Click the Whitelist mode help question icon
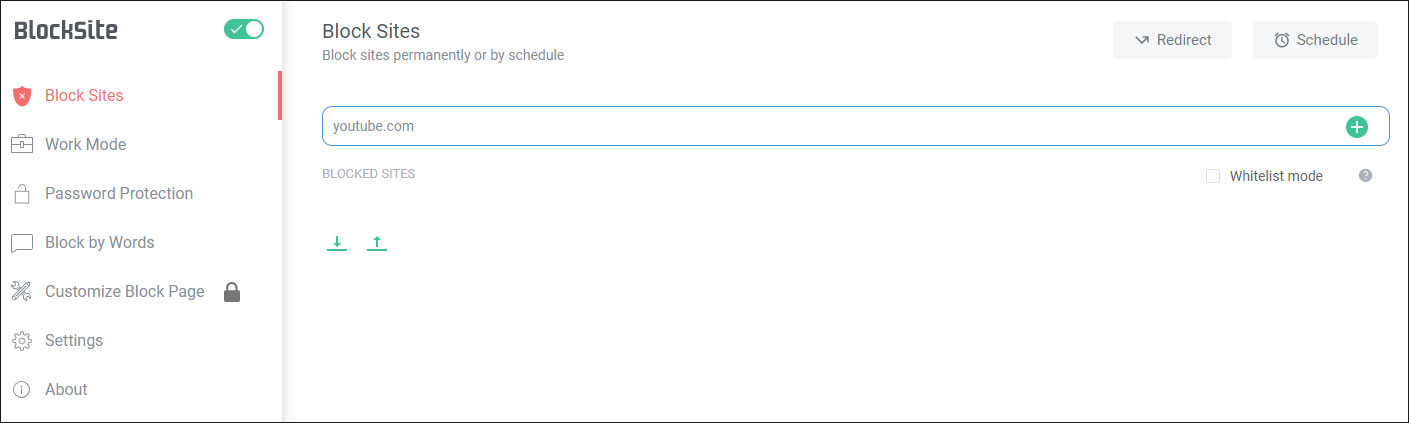The image size is (1409, 423). tap(1365, 176)
